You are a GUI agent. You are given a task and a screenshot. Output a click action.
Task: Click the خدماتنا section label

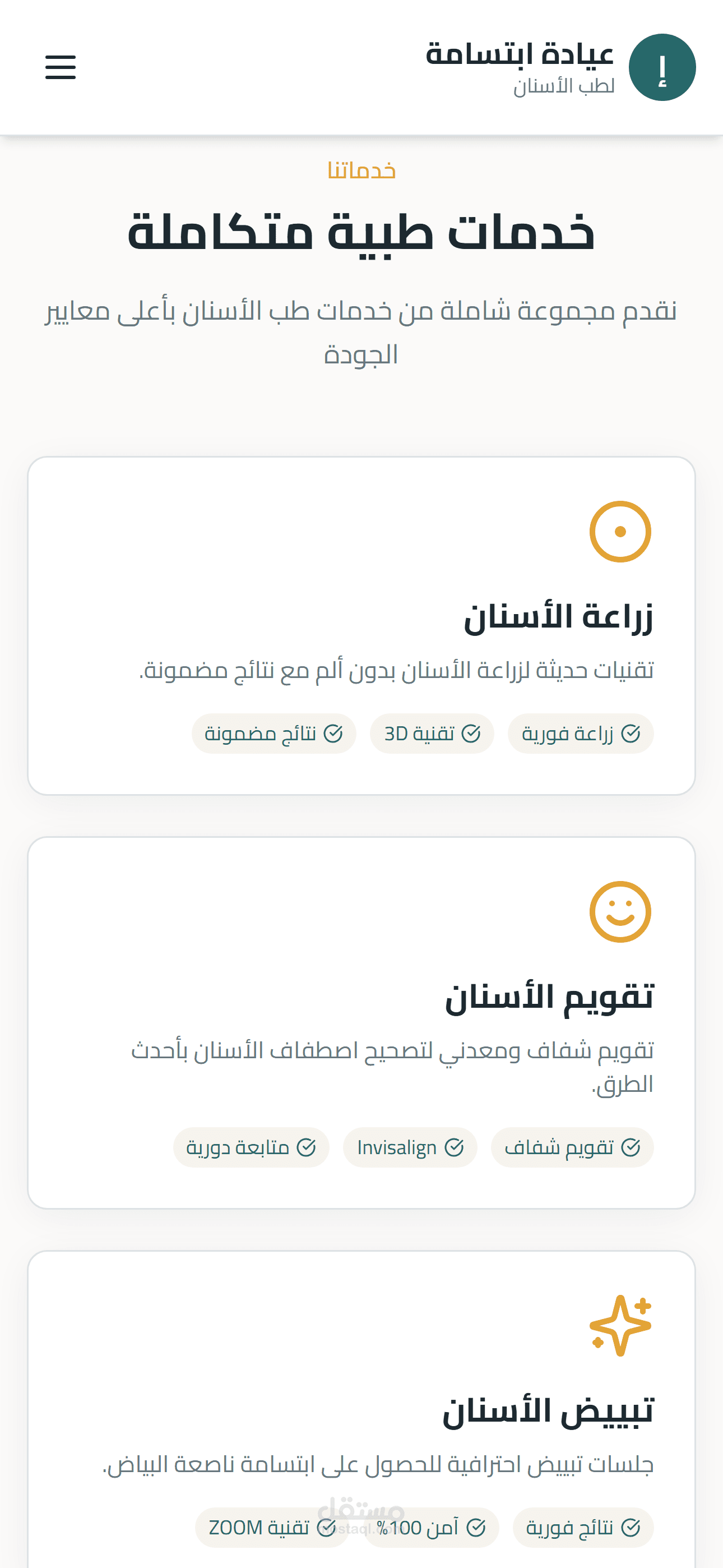coord(361,170)
